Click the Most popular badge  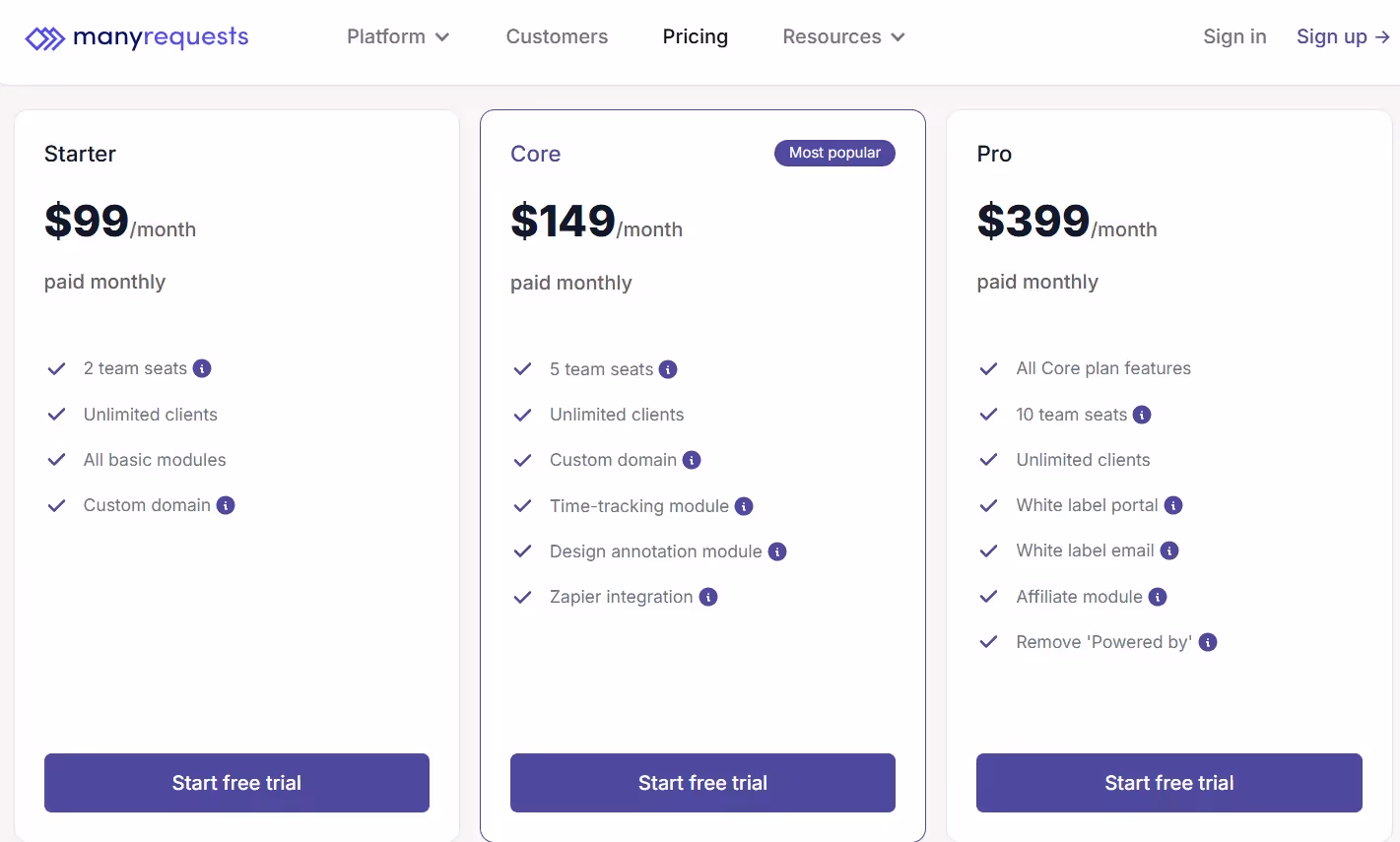coord(834,153)
